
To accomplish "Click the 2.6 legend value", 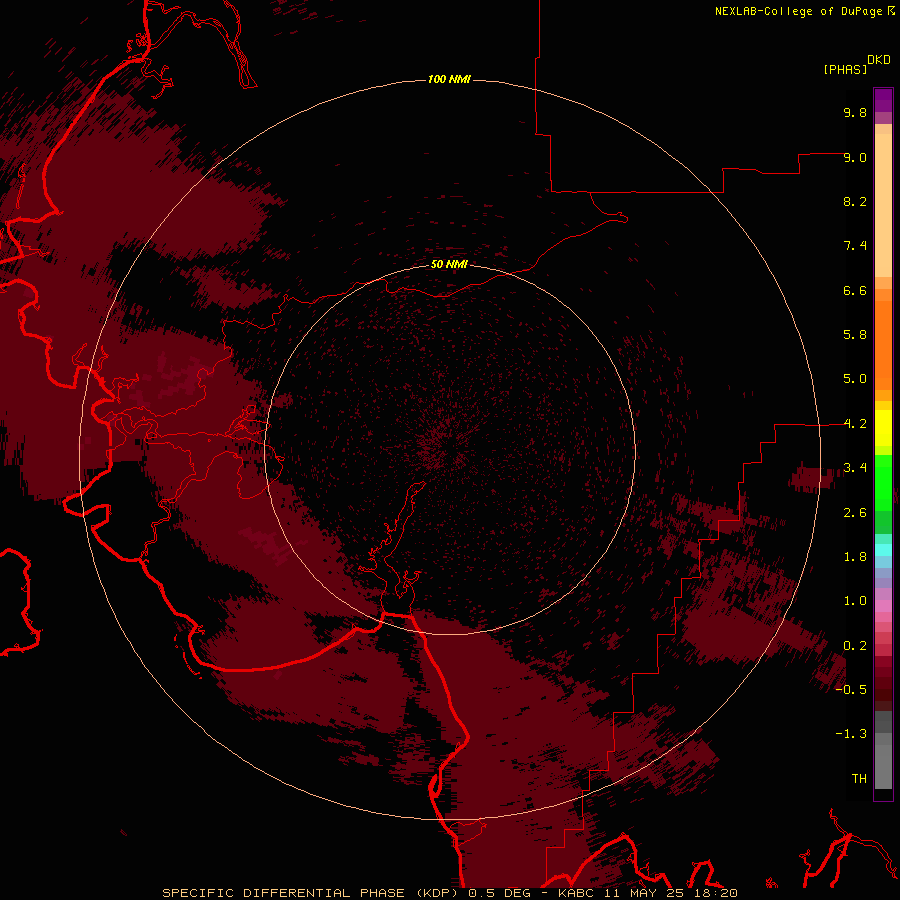I will pos(855,513).
